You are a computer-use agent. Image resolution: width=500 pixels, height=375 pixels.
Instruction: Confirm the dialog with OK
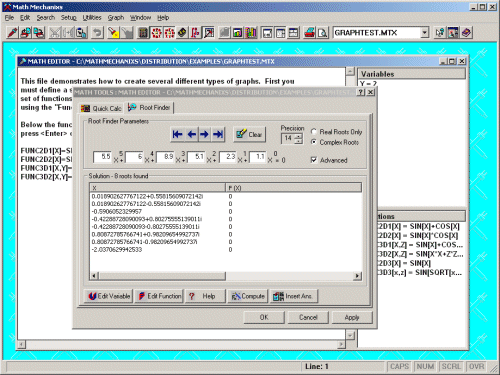[x=264, y=317]
